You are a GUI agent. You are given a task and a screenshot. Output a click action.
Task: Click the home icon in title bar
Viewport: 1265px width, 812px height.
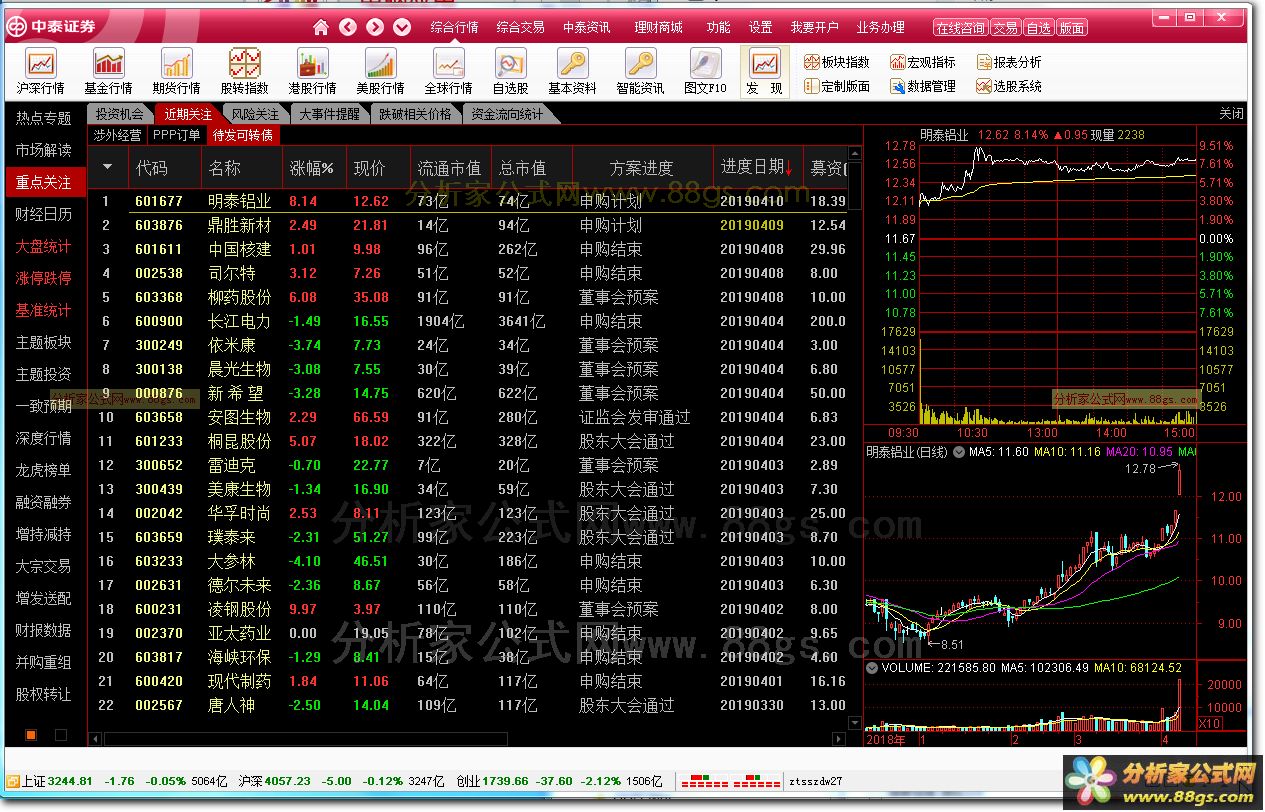(x=321, y=27)
